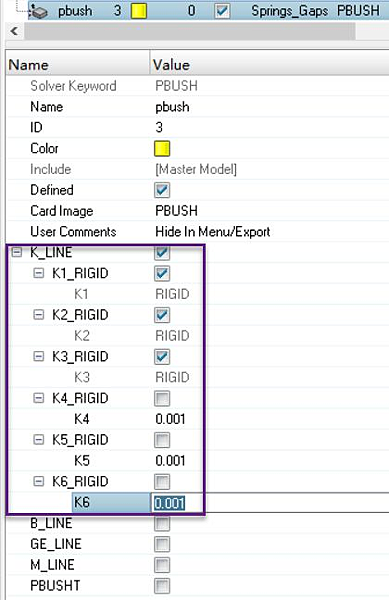This screenshot has height=600, width=389.
Task: Toggle the checkbox in the pbush tree row
Action: pyautogui.click(x=222, y=11)
